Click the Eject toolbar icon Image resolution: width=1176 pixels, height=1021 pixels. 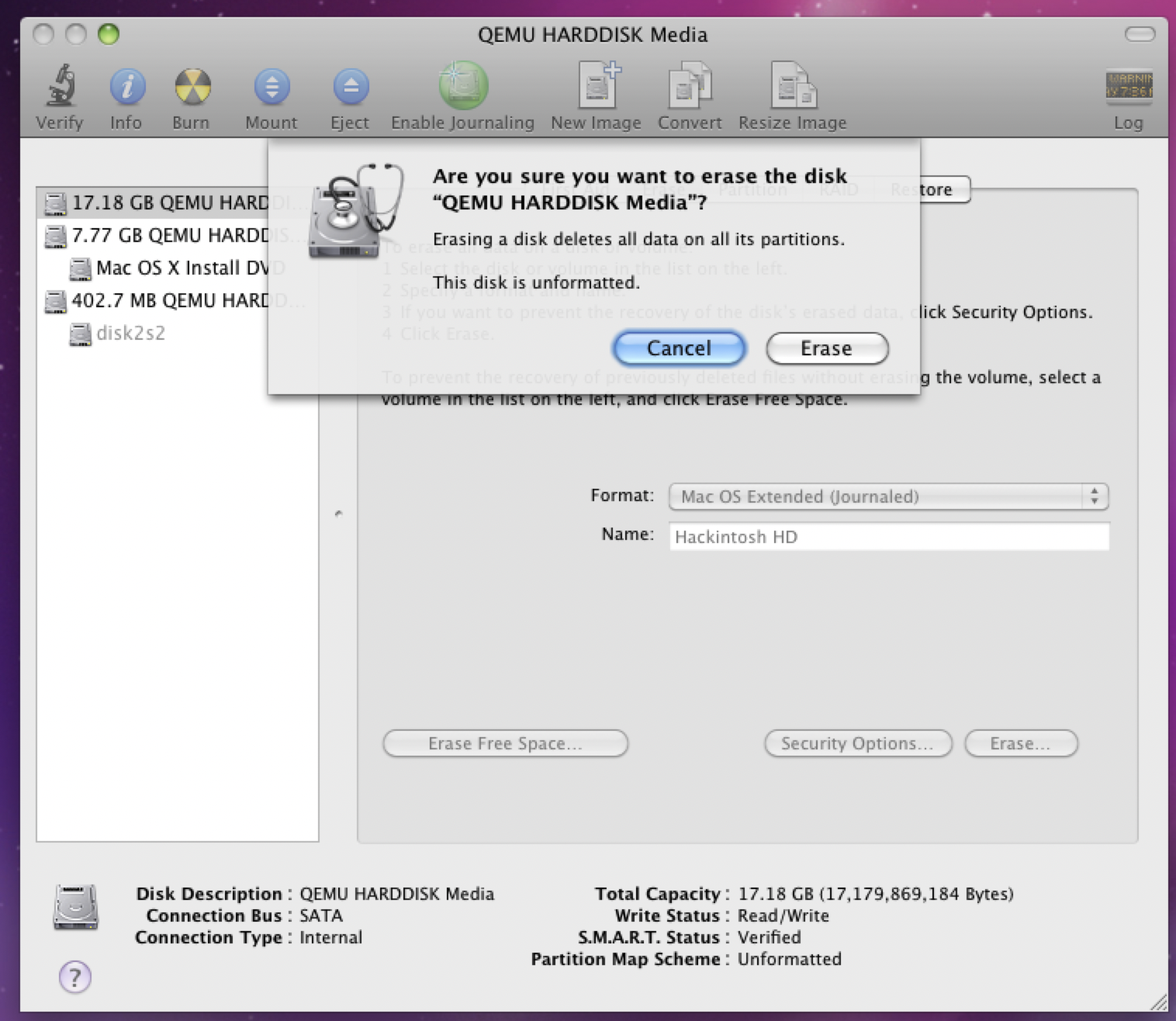tap(350, 86)
